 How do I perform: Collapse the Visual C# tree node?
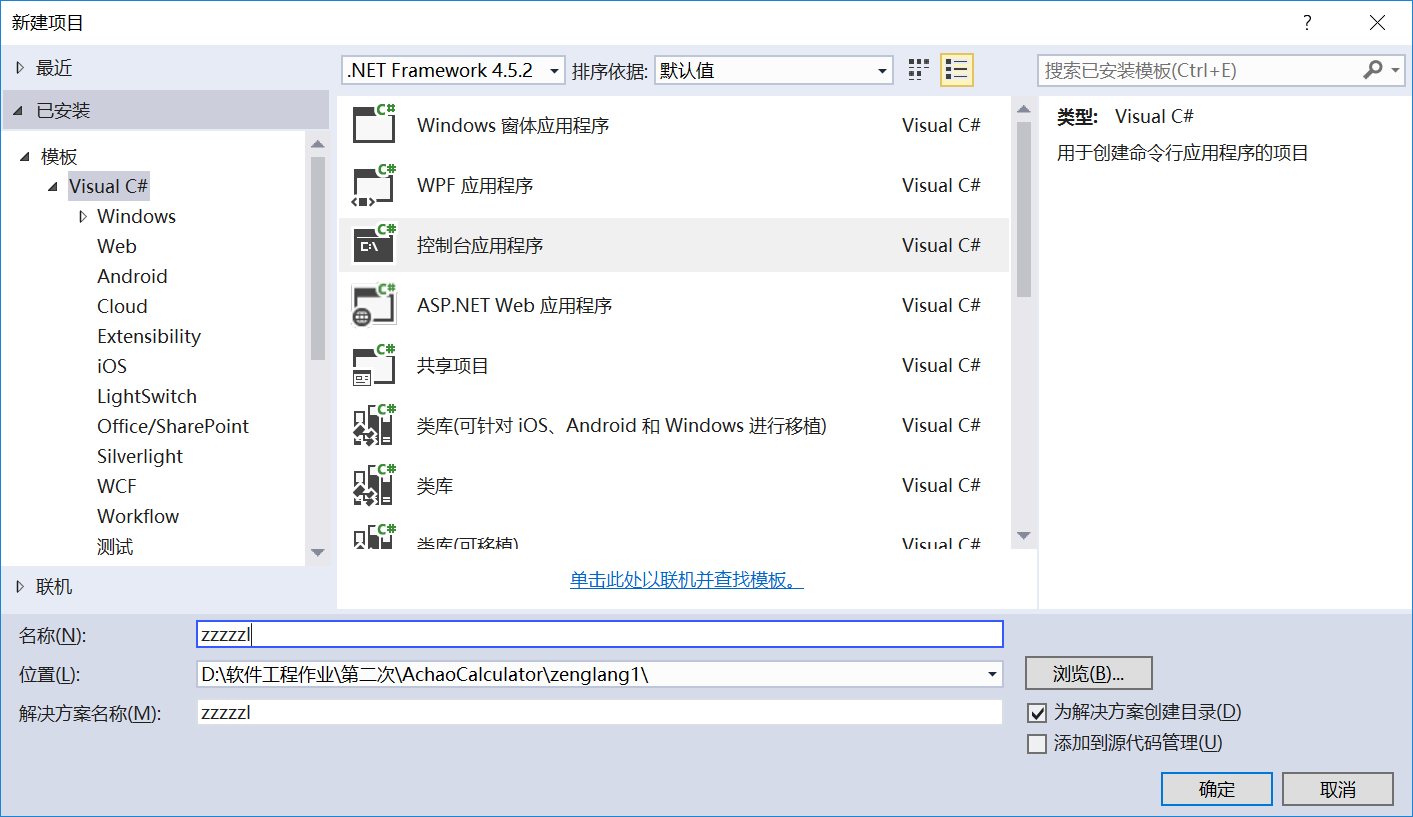click(x=52, y=187)
